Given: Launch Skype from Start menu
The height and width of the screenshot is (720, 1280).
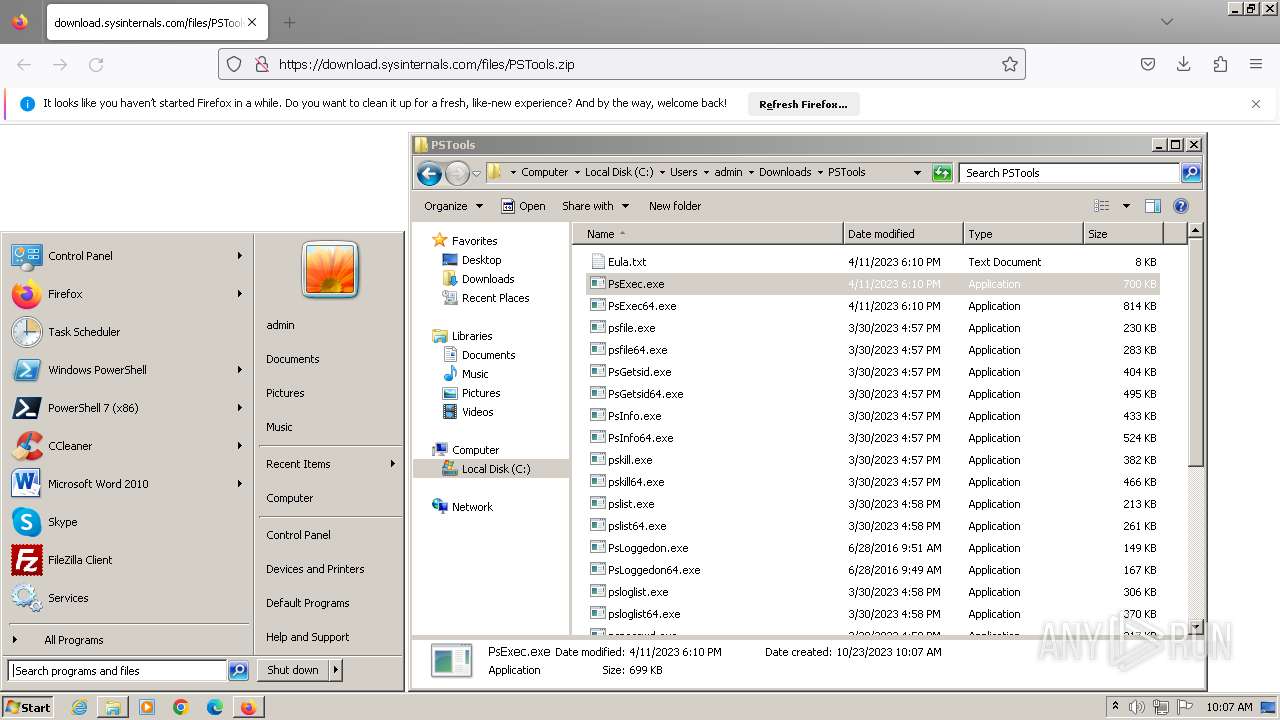Looking at the screenshot, I should [127, 522].
